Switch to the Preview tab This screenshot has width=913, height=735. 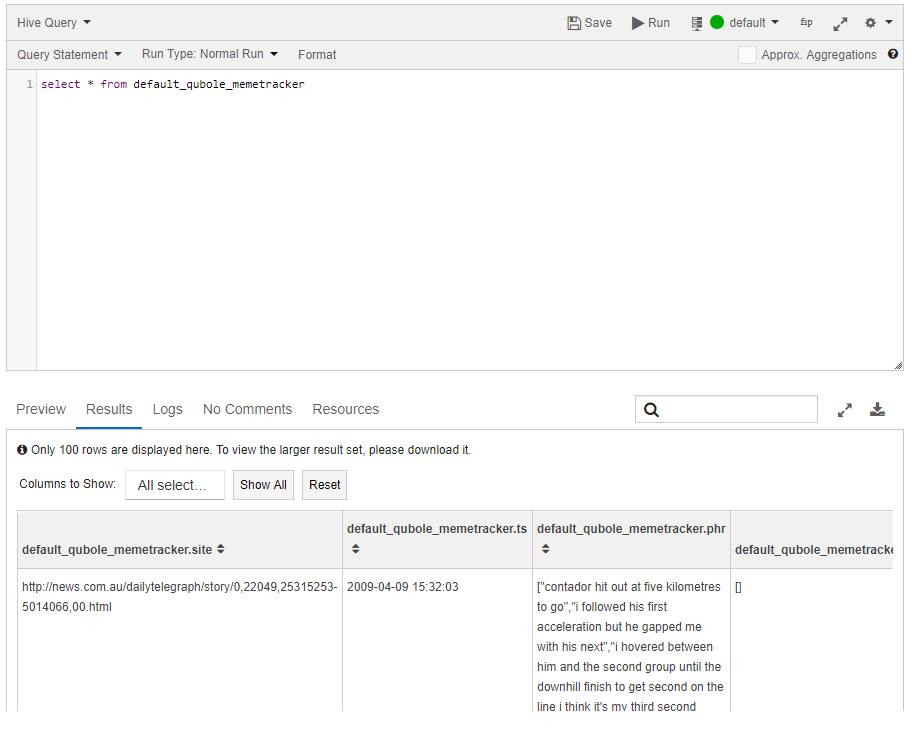[x=41, y=409]
